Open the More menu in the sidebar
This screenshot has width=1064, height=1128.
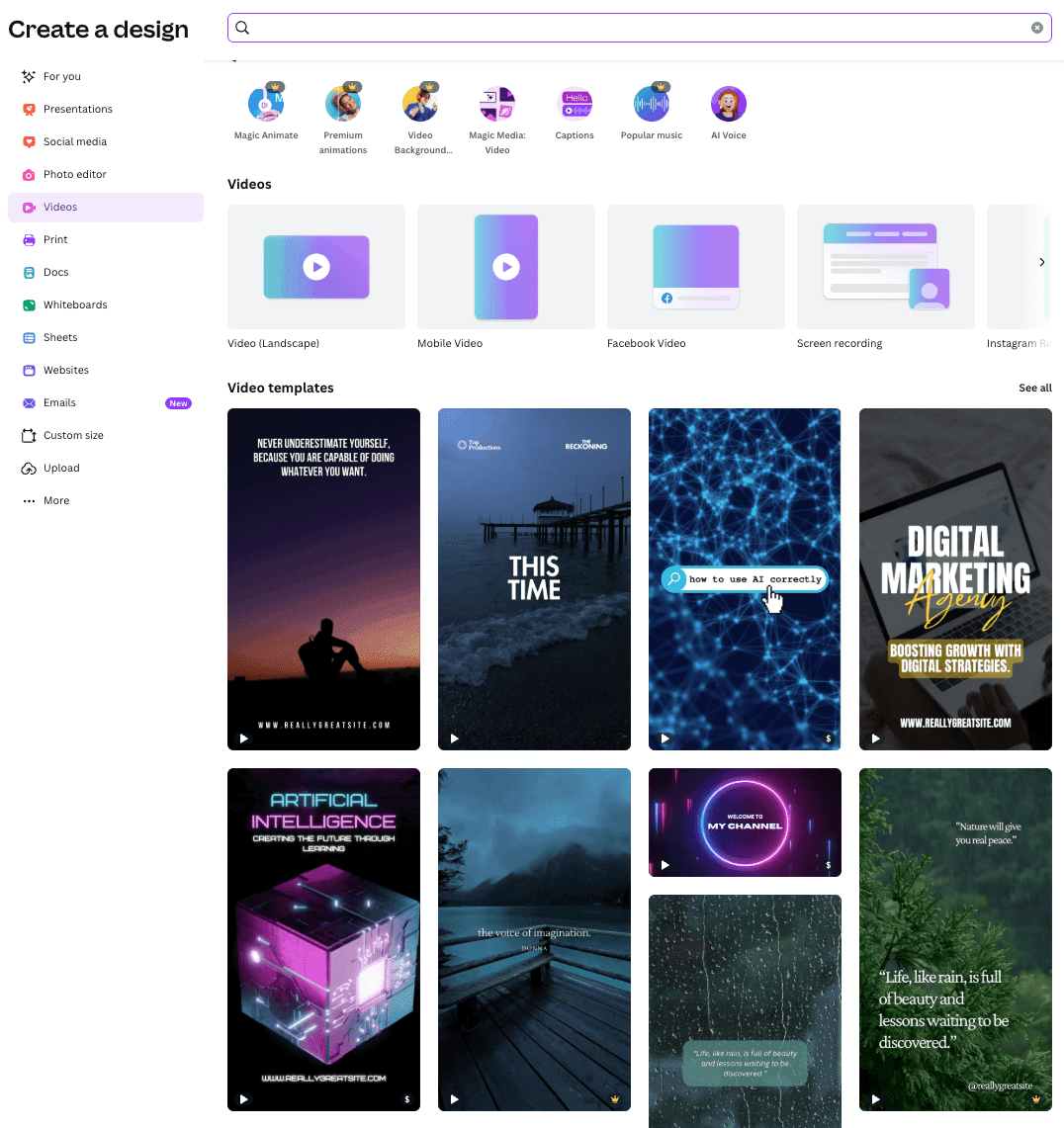[55, 500]
